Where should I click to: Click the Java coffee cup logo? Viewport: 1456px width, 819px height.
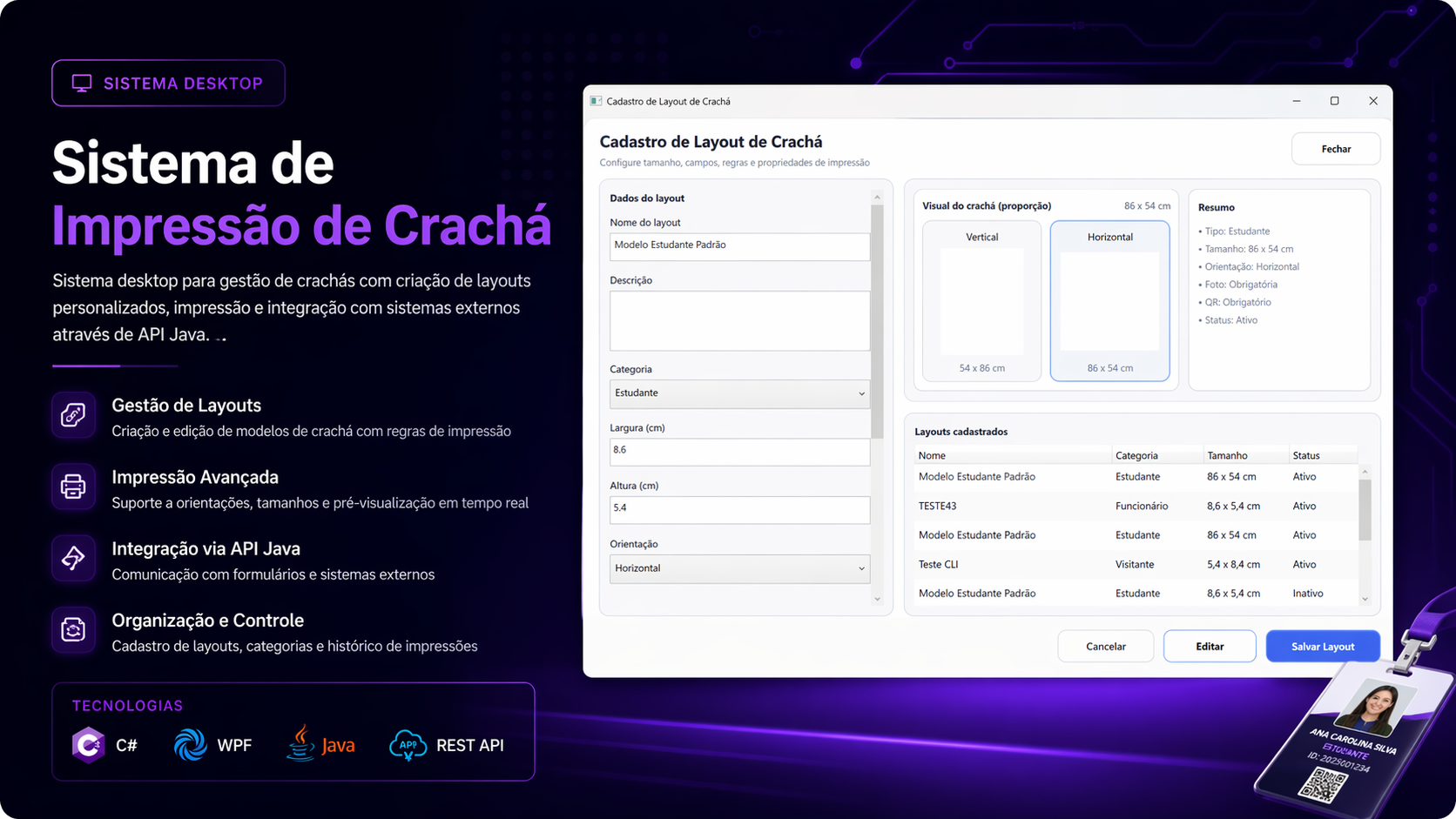301,743
